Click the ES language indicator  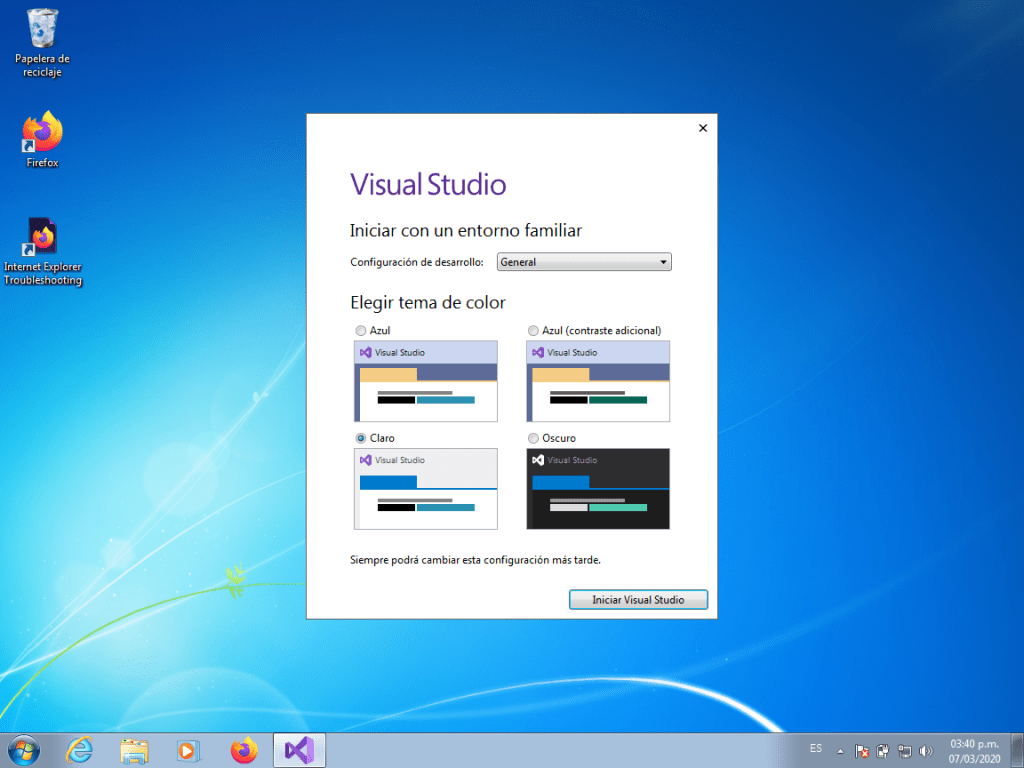[816, 749]
